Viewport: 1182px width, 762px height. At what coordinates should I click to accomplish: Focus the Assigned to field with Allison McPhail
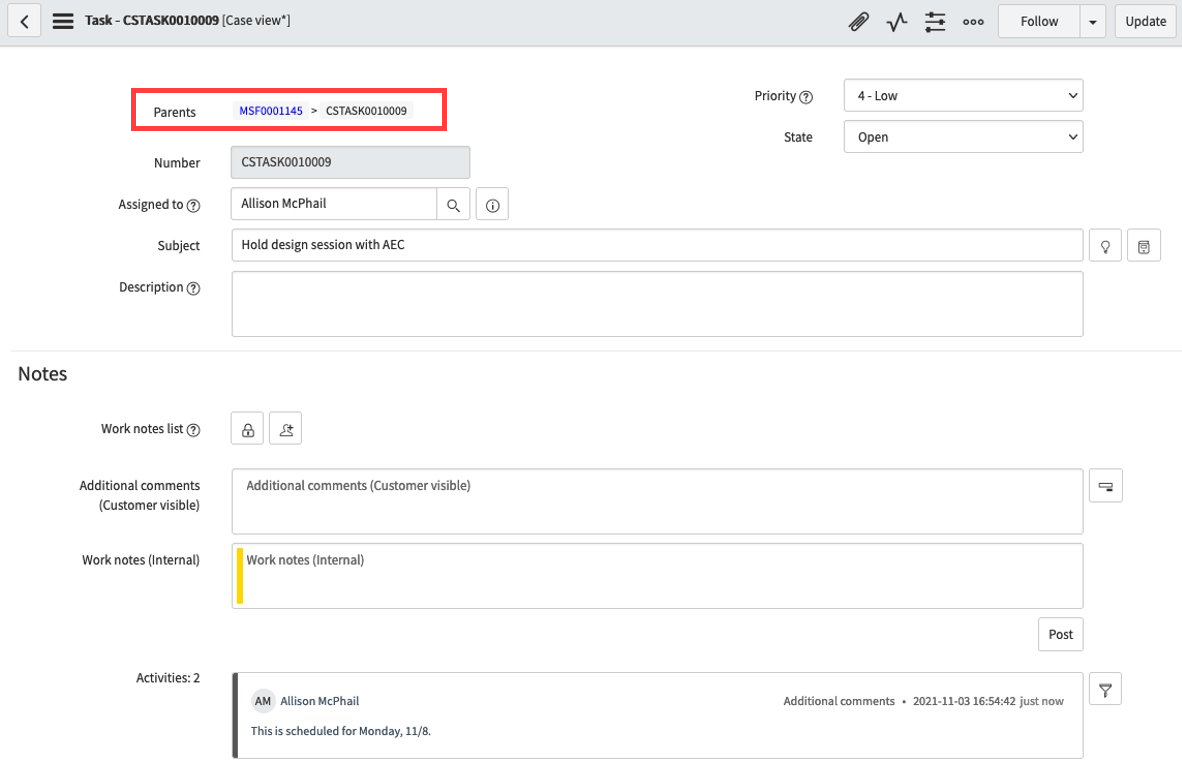pyautogui.click(x=334, y=204)
